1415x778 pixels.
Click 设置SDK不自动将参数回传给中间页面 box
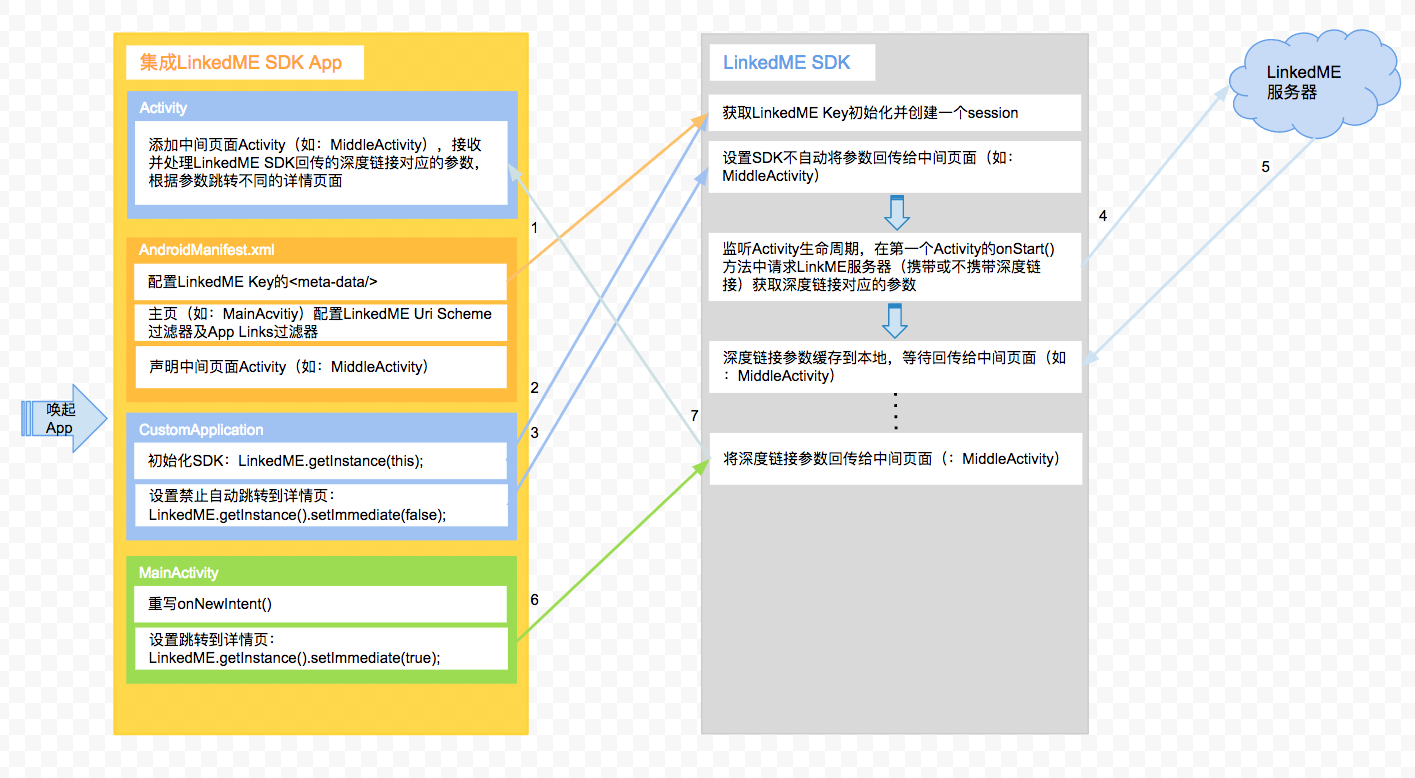tap(895, 167)
